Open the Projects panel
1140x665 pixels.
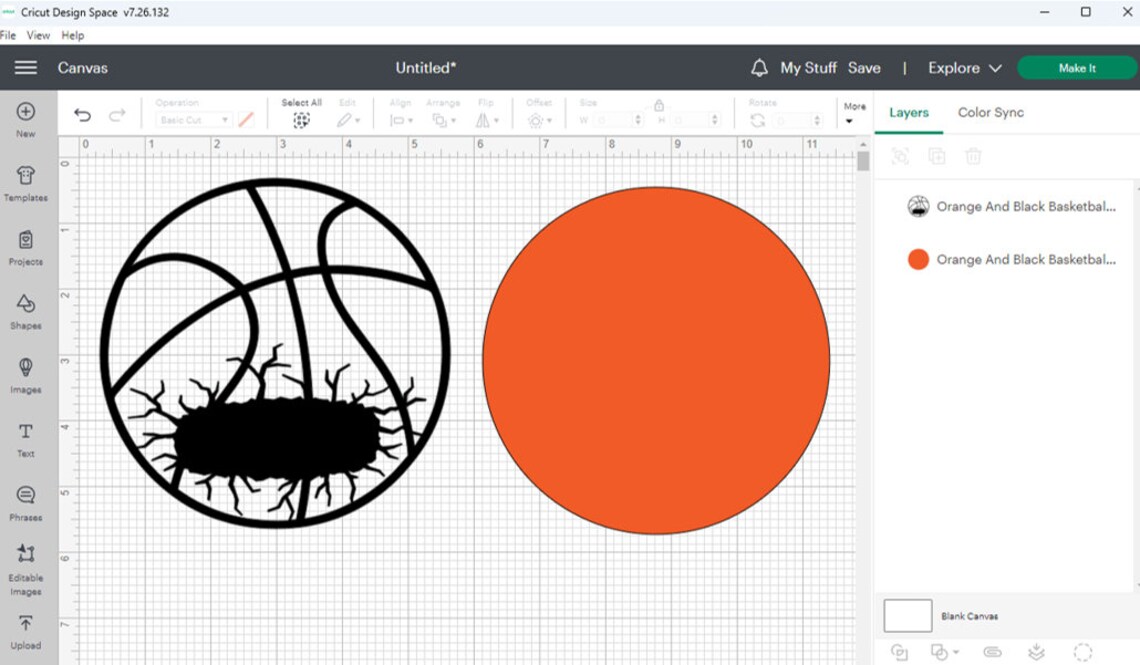(25, 248)
